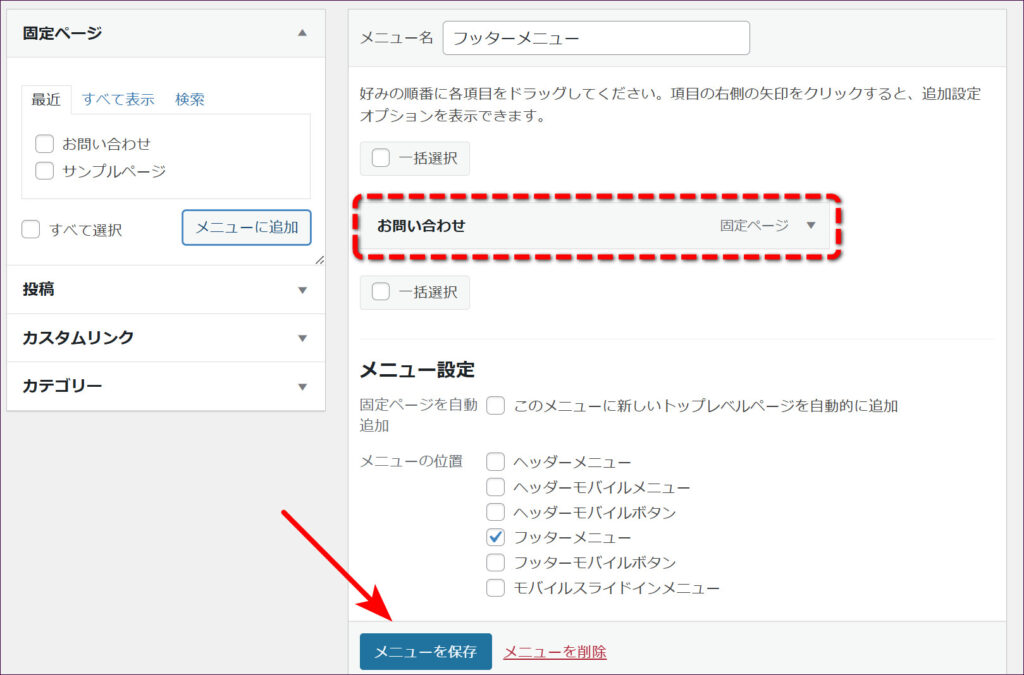Expand the カテゴリー section
This screenshot has width=1024, height=675.
pyautogui.click(x=302, y=386)
